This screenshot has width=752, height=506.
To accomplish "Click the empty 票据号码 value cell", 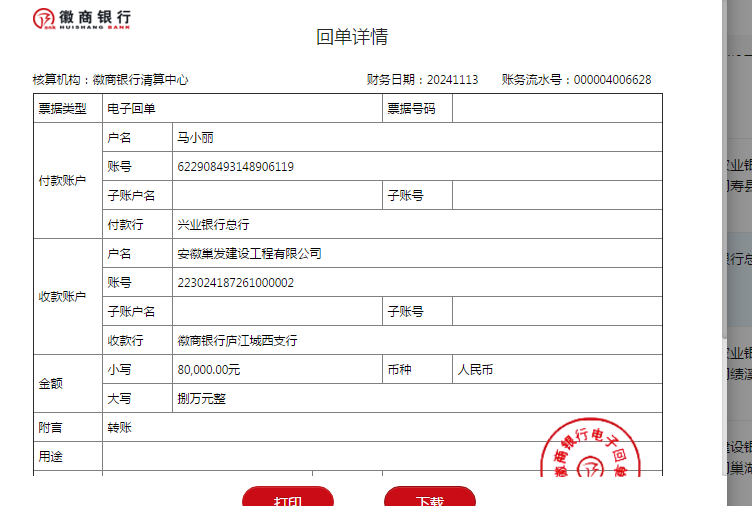I will tap(556, 109).
